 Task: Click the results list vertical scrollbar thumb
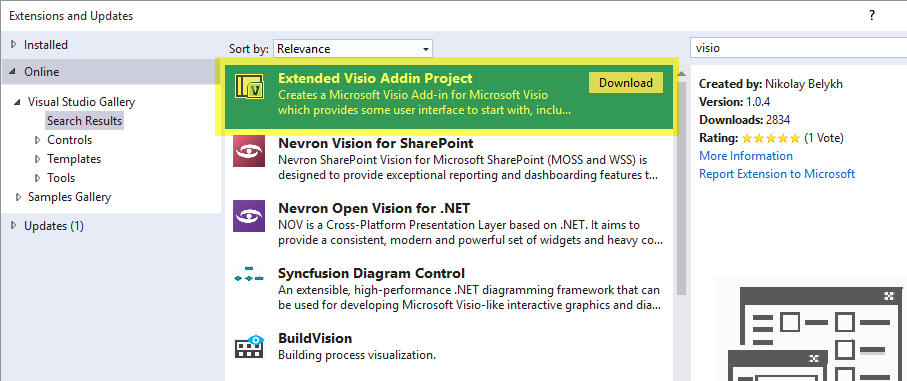[681, 188]
